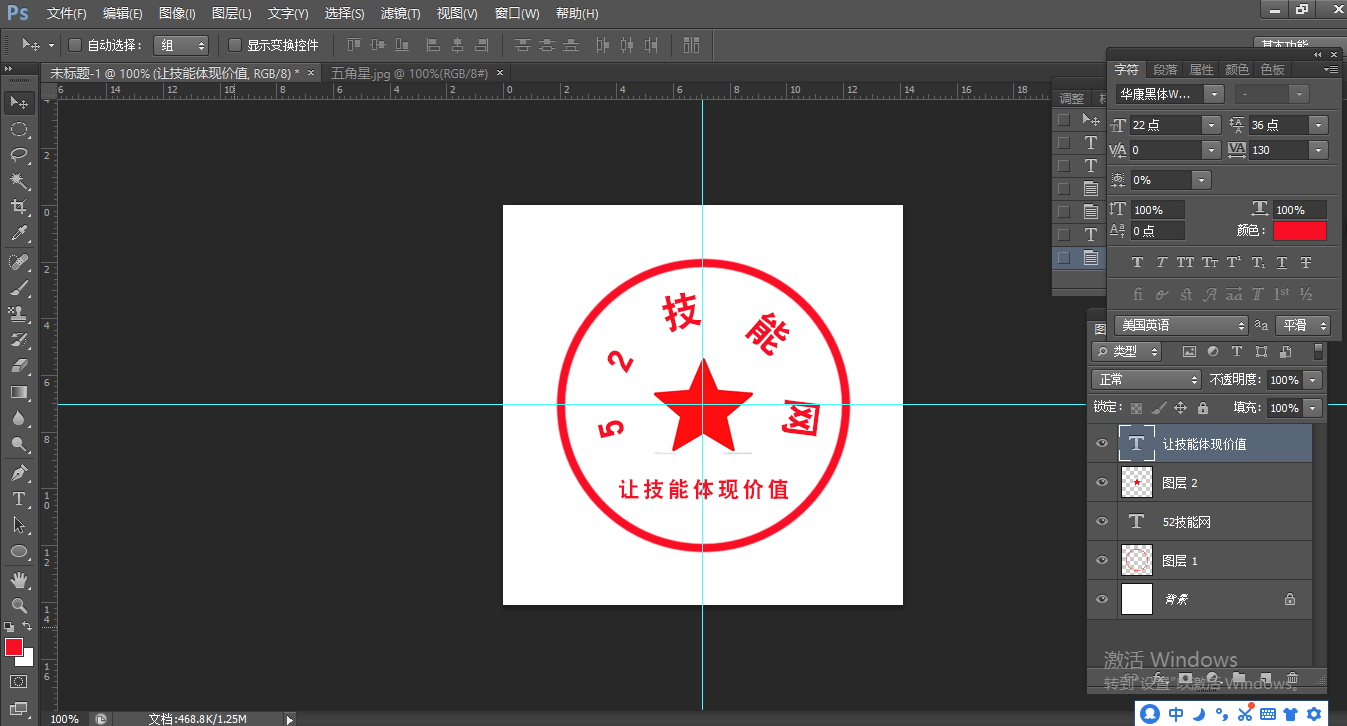Select the Magic Wand tool
Viewport: 1347px width, 726px height.
19,181
